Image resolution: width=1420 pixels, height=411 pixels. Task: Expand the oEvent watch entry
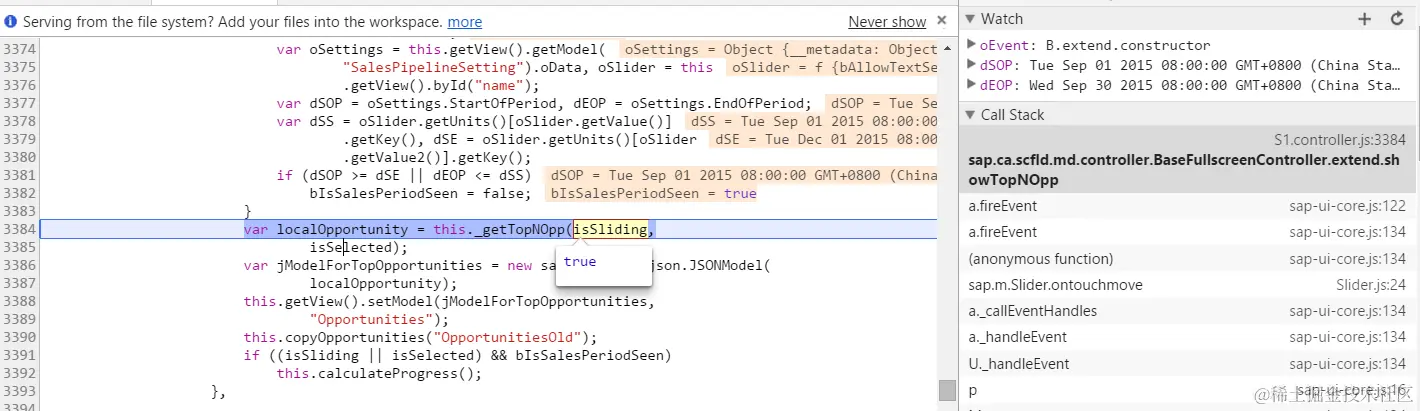(972, 45)
